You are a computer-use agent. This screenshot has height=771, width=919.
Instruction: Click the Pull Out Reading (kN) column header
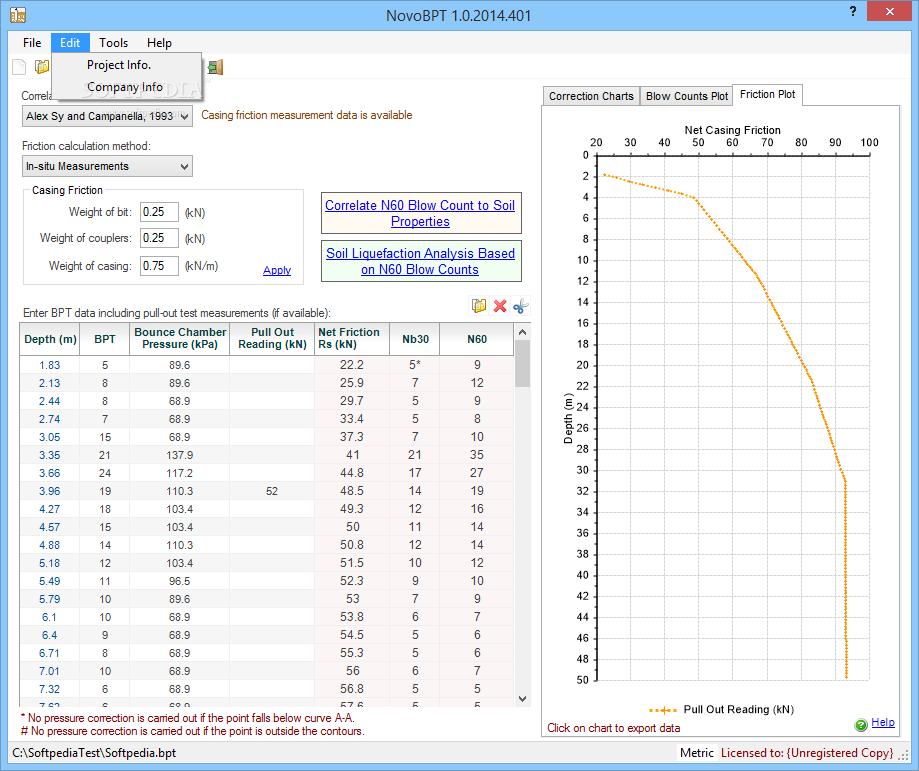coord(273,339)
